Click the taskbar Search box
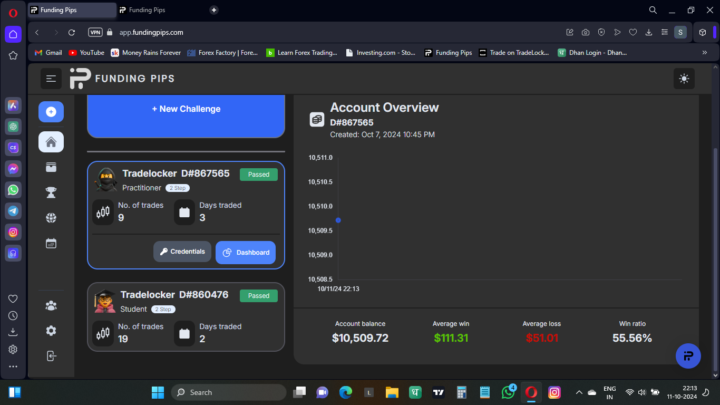Image resolution: width=720 pixels, height=405 pixels. click(229, 393)
